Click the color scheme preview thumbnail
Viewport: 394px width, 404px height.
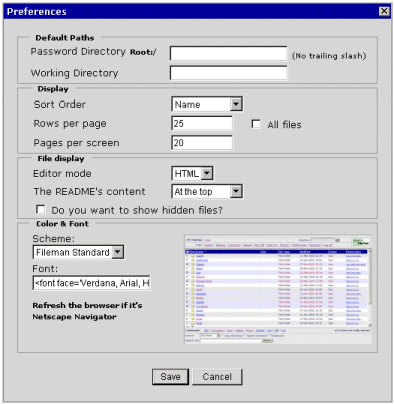(278, 289)
